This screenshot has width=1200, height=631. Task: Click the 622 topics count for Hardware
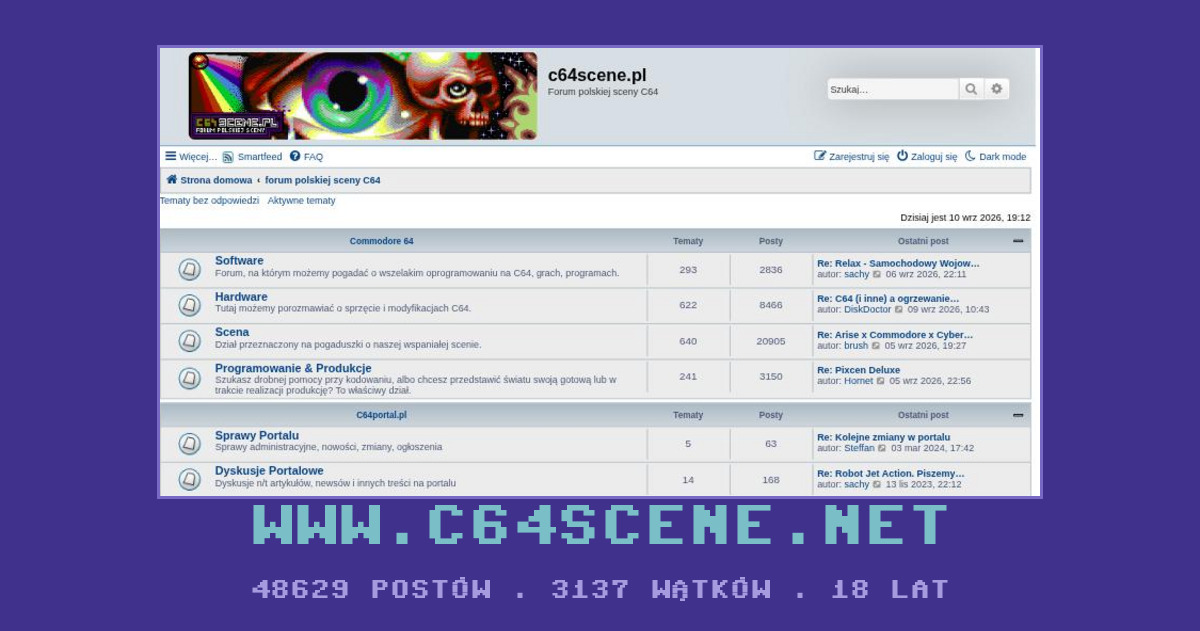pyautogui.click(x=688, y=305)
